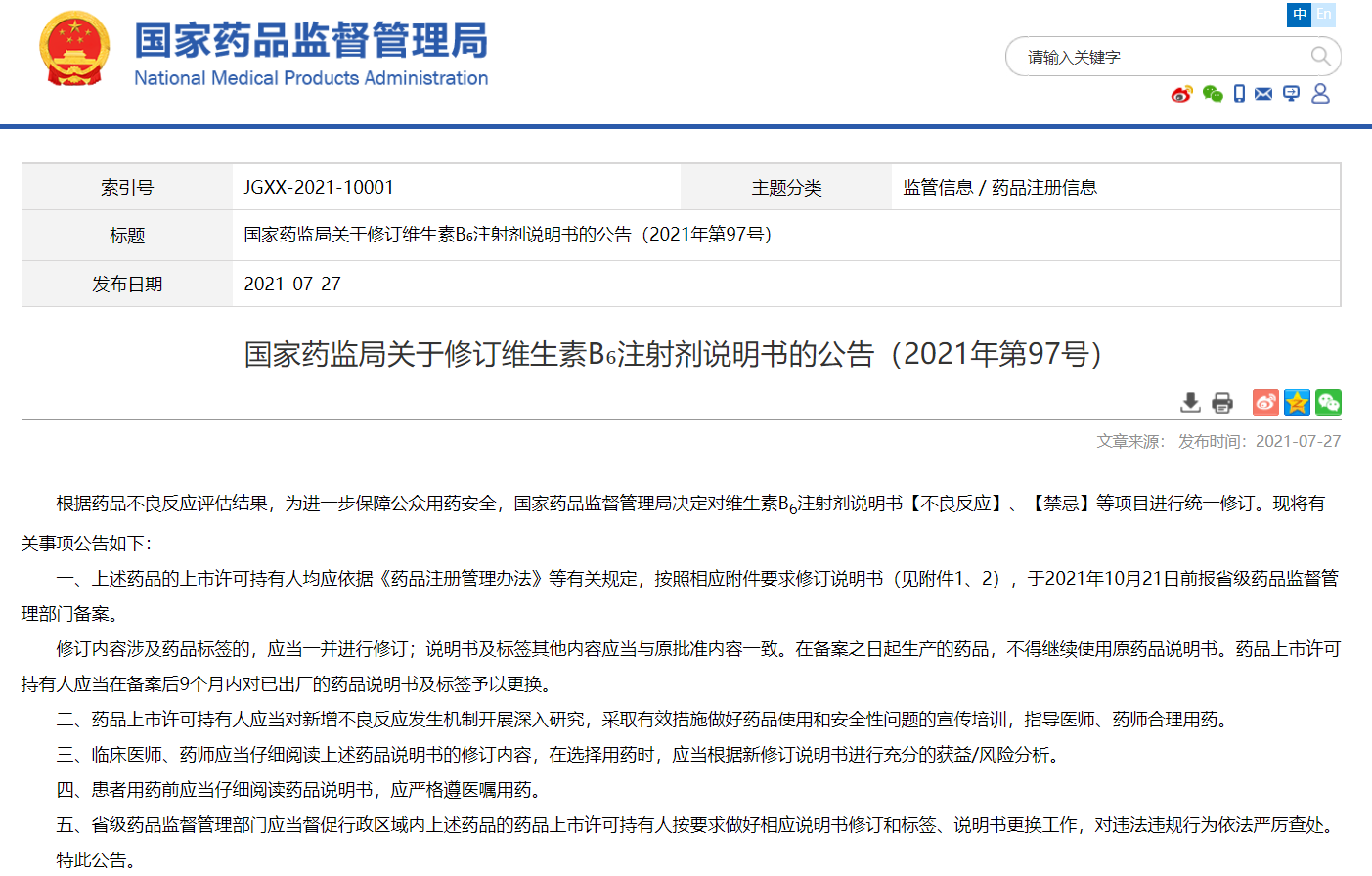Click the 国家药品监督管理局 site title

coord(311,41)
